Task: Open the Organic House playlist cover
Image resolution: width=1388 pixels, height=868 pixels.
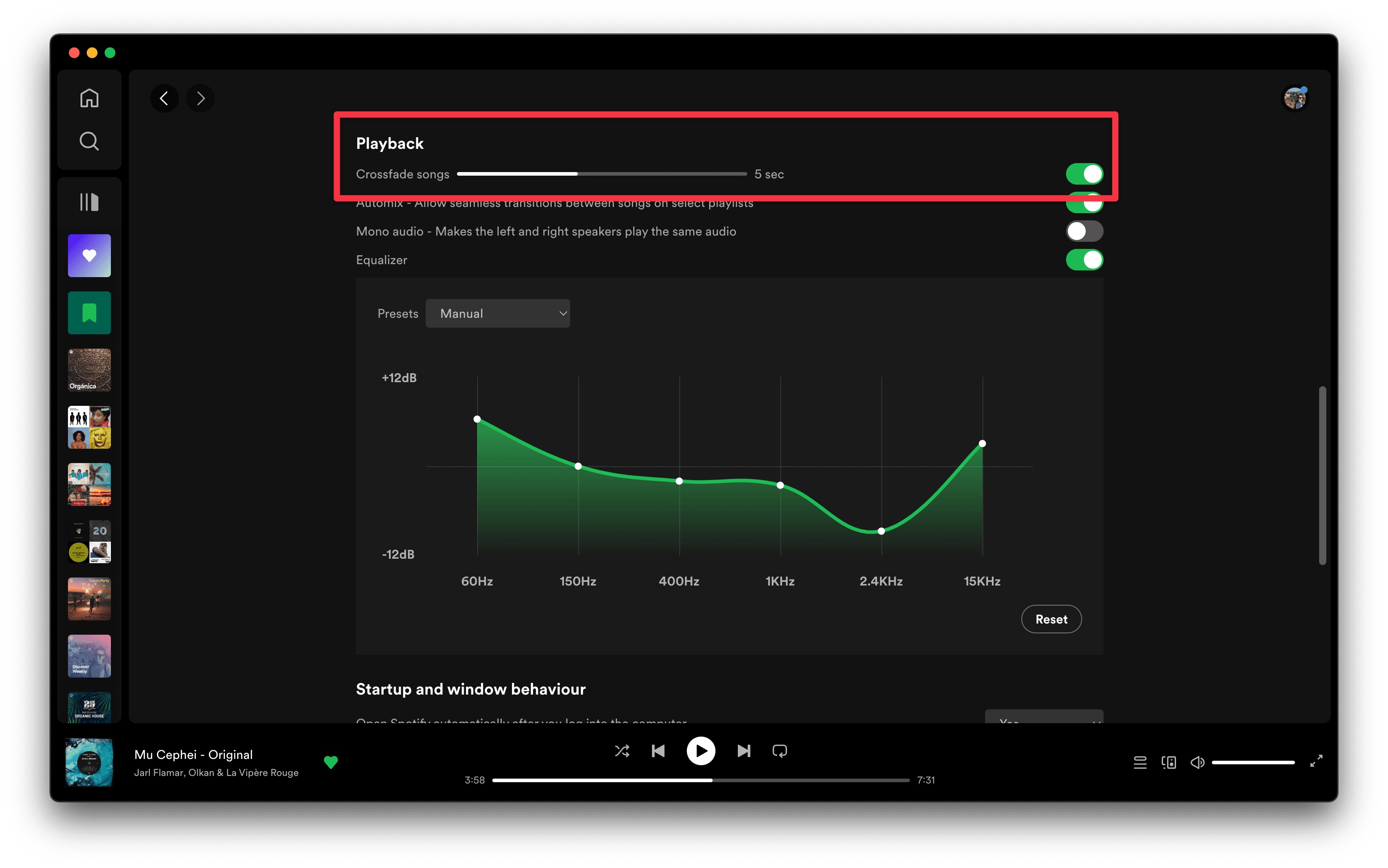Action: (89, 707)
